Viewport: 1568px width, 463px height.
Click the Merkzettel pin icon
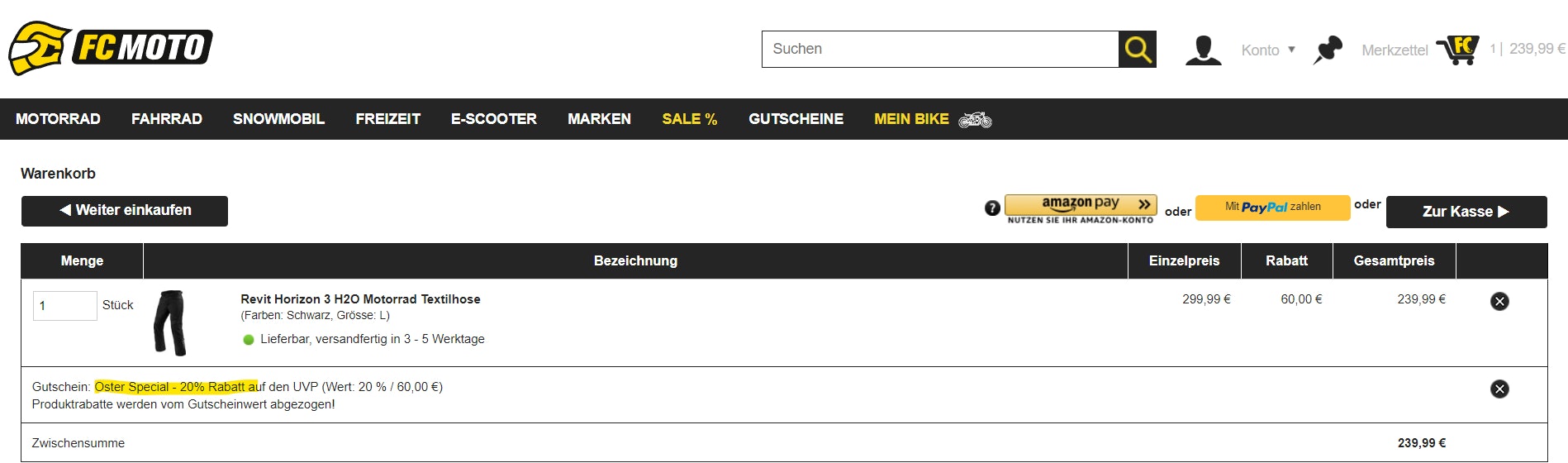[x=1328, y=50]
